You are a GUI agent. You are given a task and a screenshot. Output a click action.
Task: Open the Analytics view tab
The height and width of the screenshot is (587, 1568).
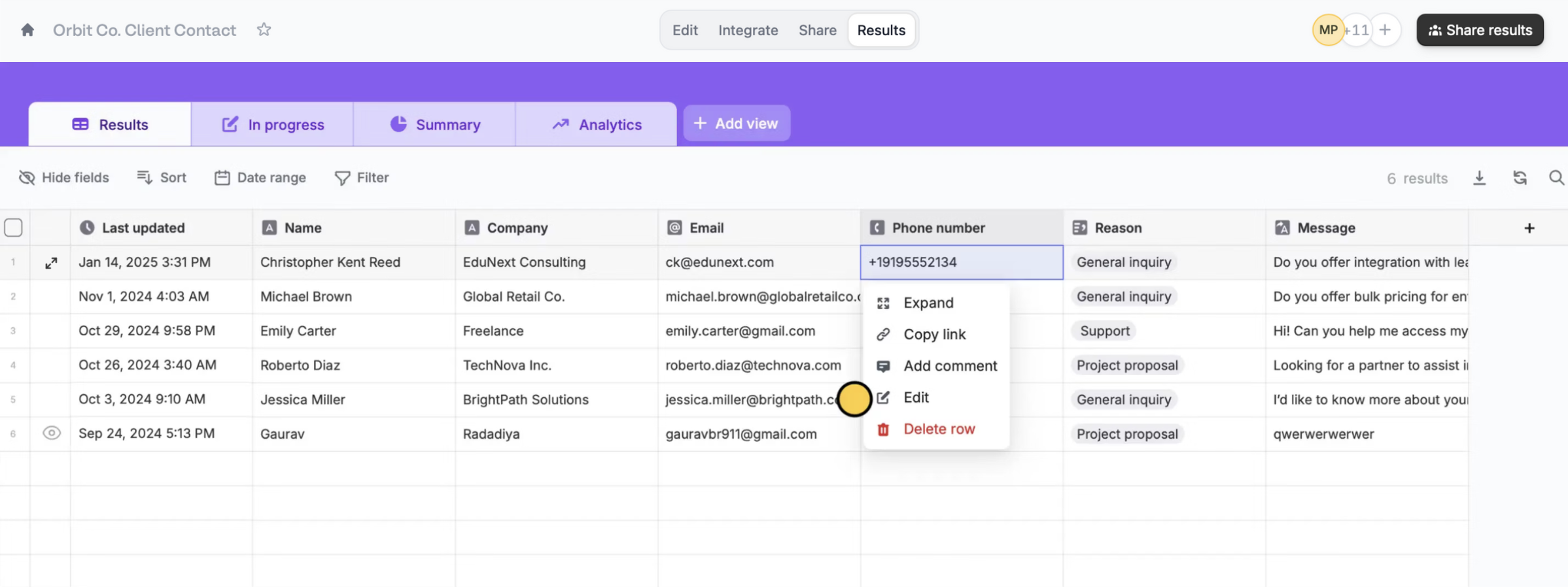(x=596, y=124)
